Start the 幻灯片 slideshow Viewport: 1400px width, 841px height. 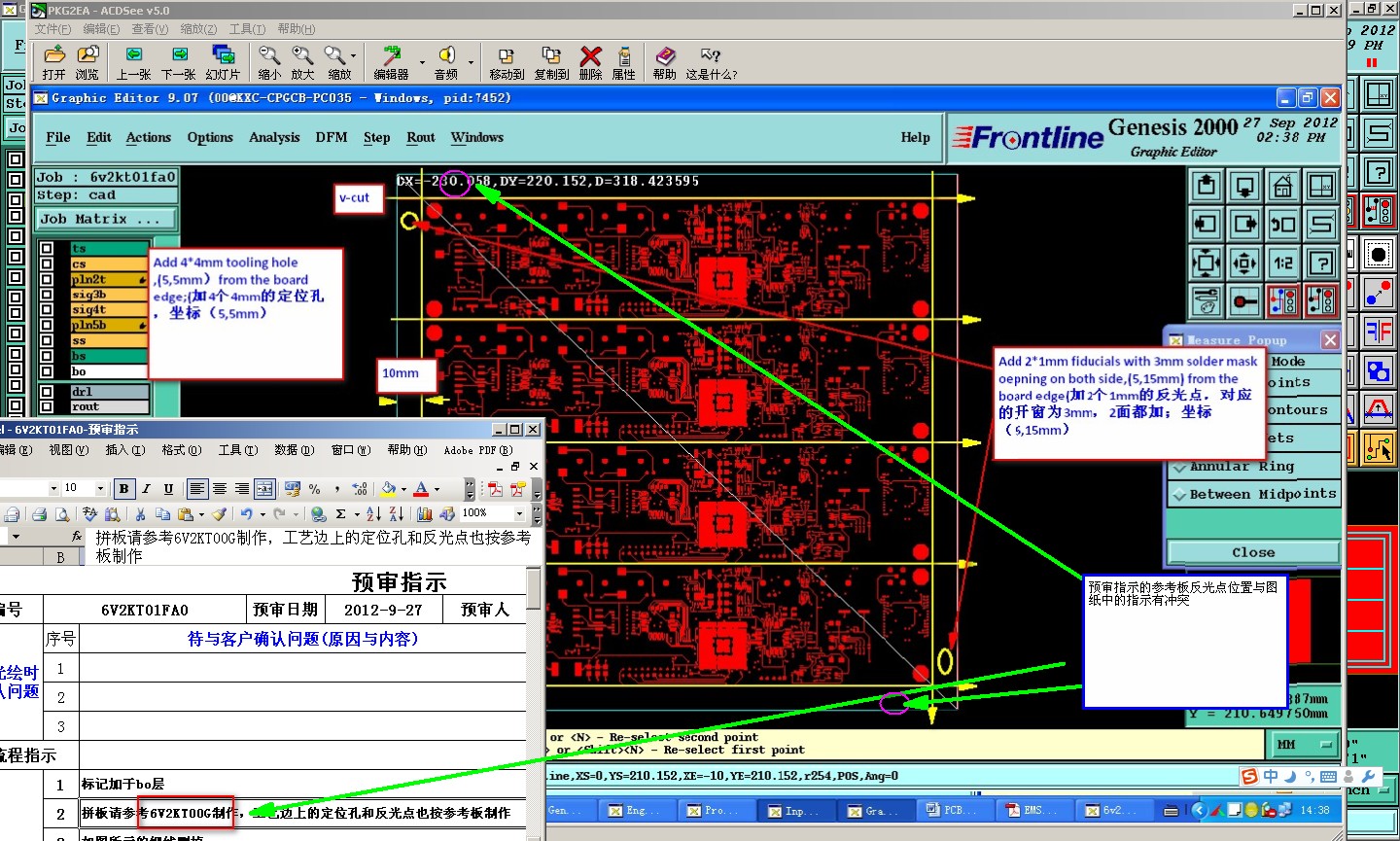pos(223,62)
